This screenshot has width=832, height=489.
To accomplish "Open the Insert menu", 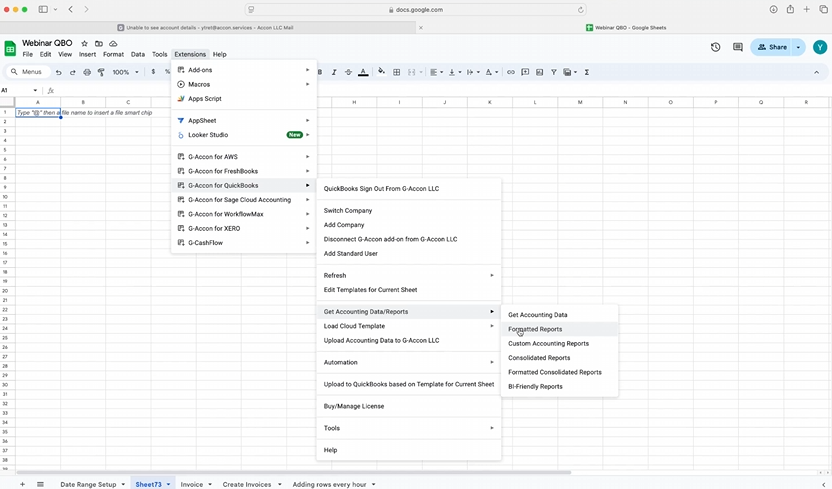I will coord(88,54).
